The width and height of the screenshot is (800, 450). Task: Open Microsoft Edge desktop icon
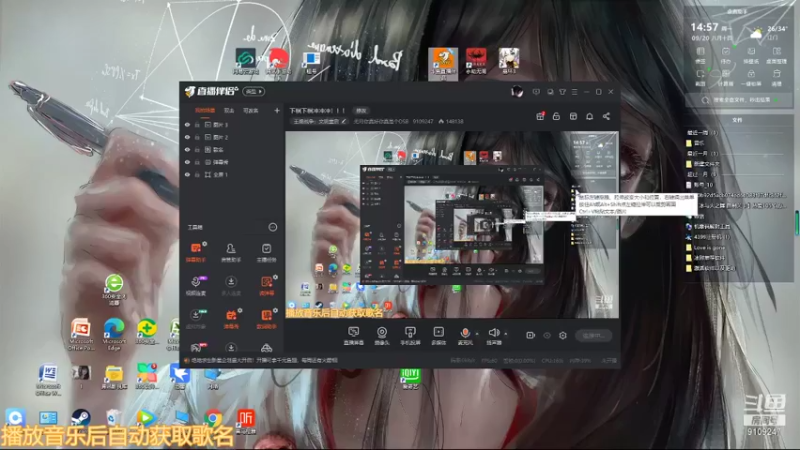(114, 334)
